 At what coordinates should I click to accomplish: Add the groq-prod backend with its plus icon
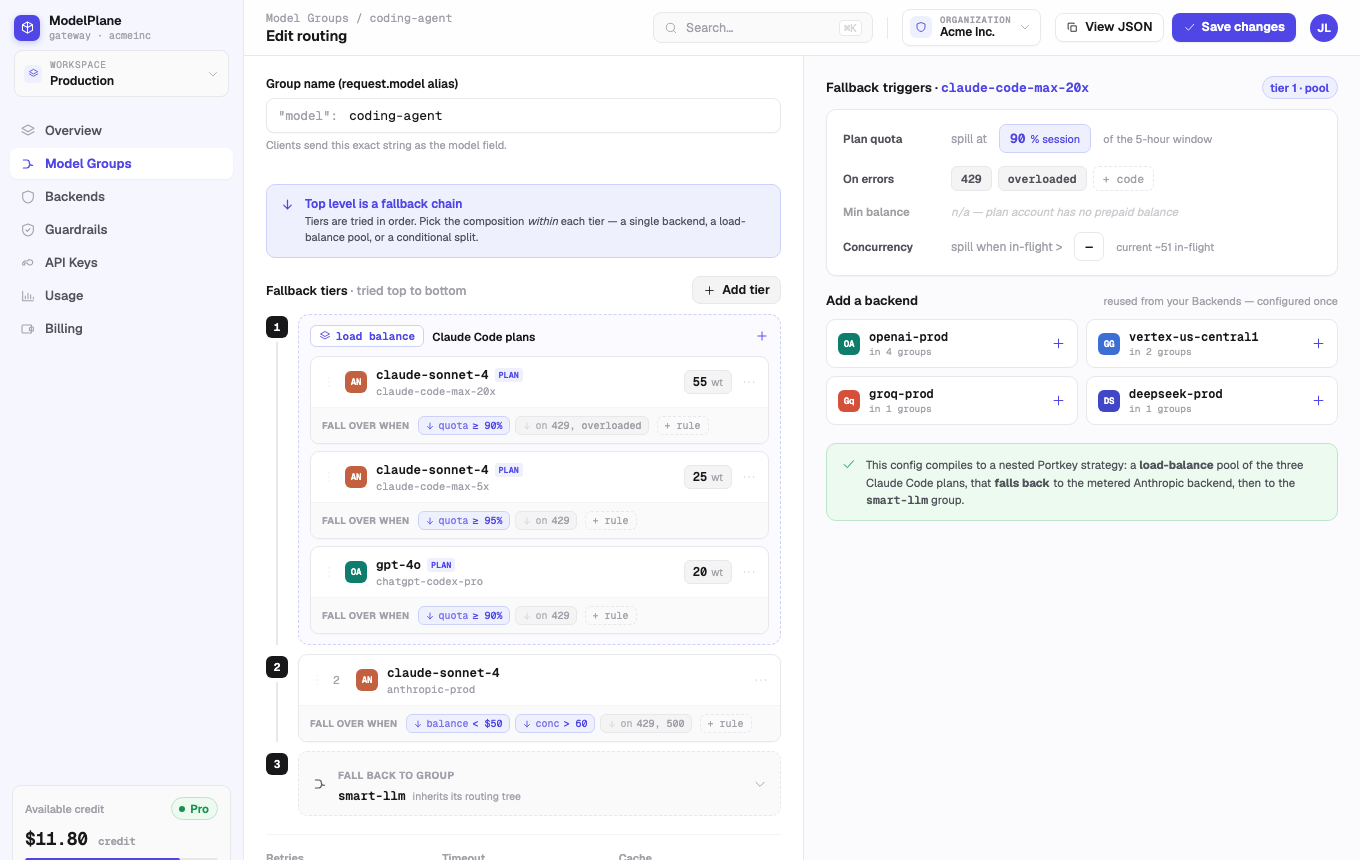pyautogui.click(x=1058, y=400)
